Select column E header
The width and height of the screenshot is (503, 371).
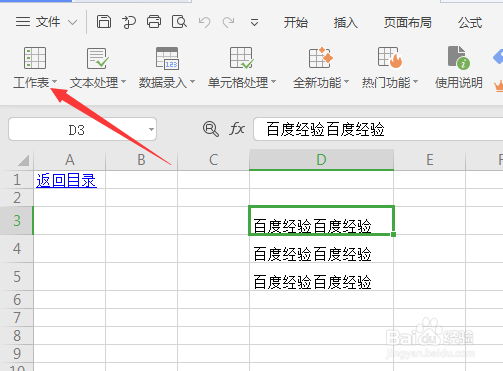click(430, 160)
